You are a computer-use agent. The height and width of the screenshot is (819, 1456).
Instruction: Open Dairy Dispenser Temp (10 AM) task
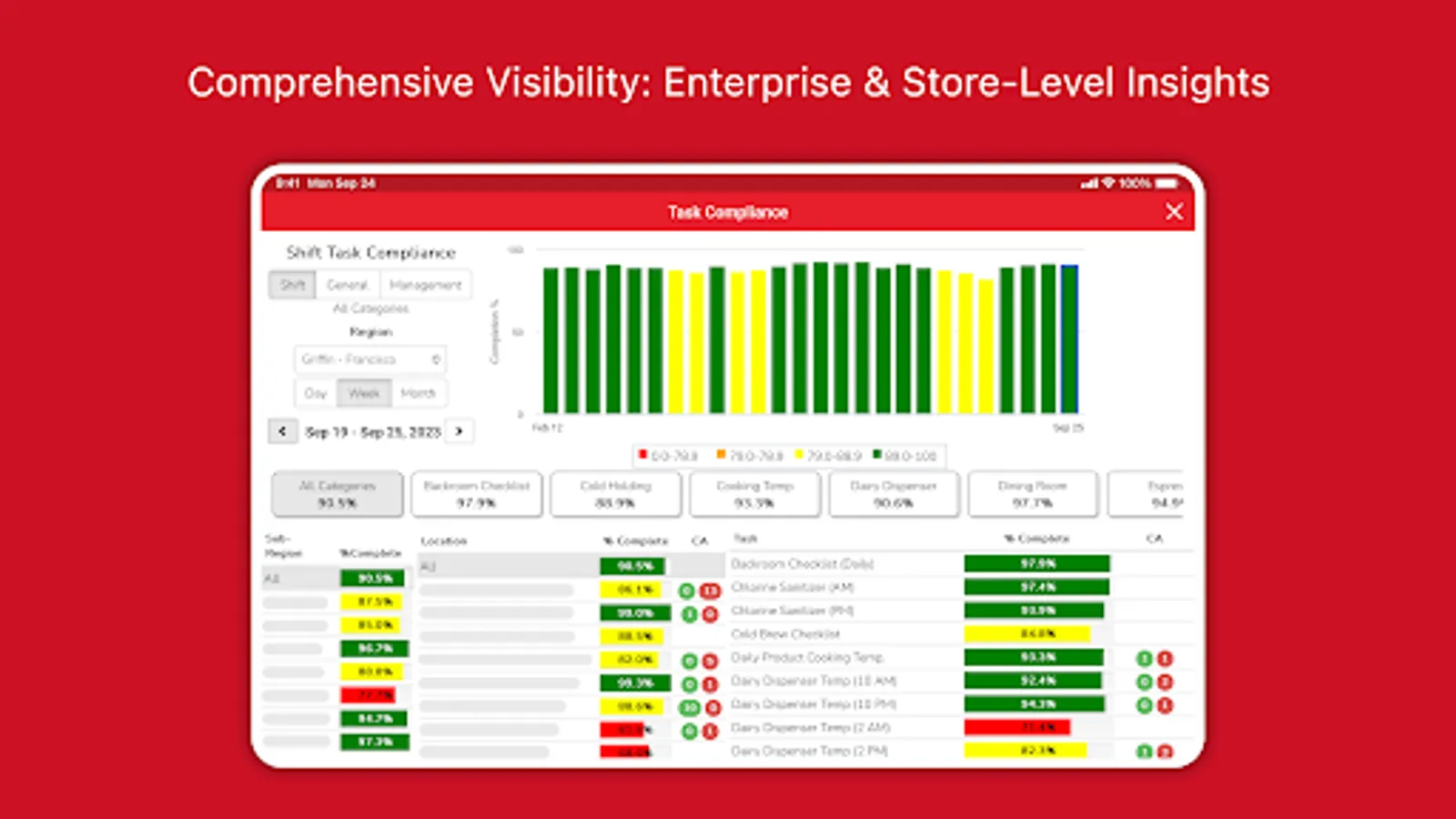pos(960,681)
